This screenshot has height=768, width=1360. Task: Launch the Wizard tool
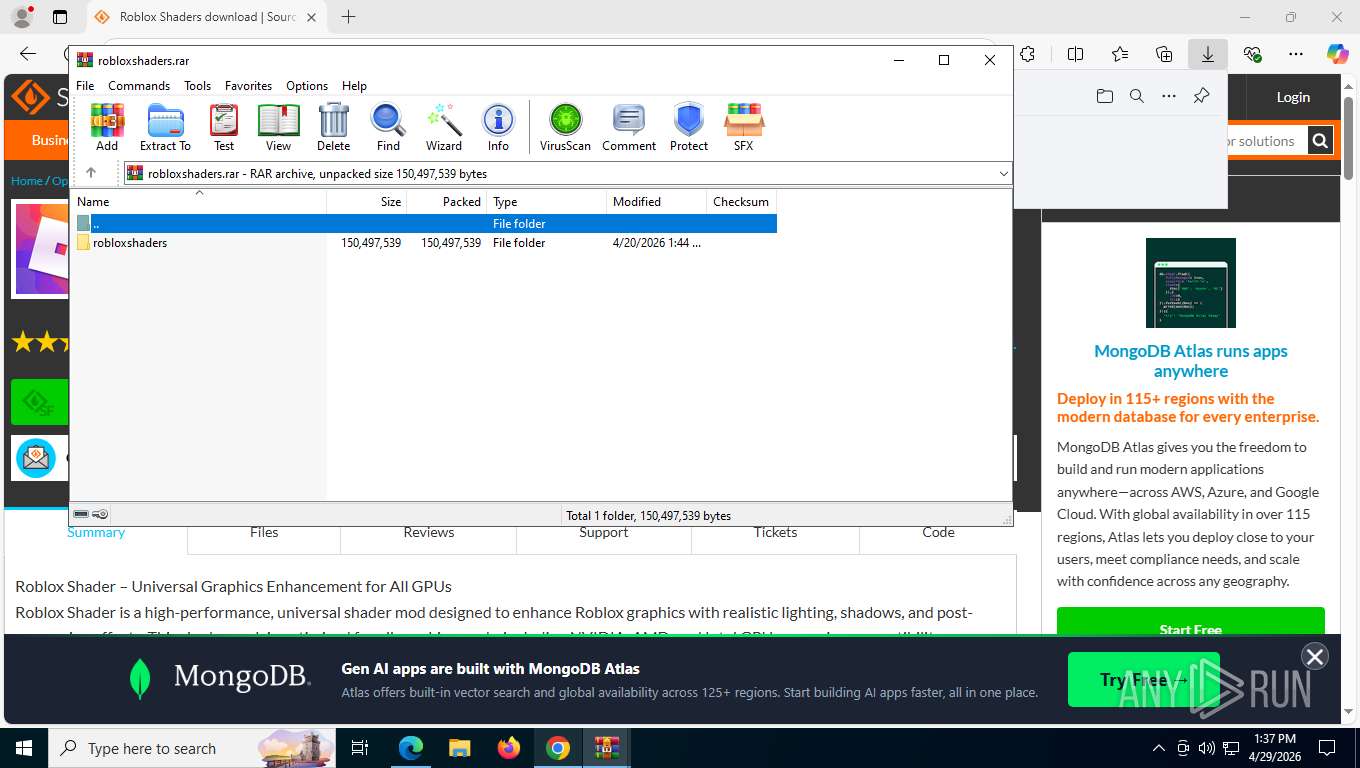pos(444,127)
